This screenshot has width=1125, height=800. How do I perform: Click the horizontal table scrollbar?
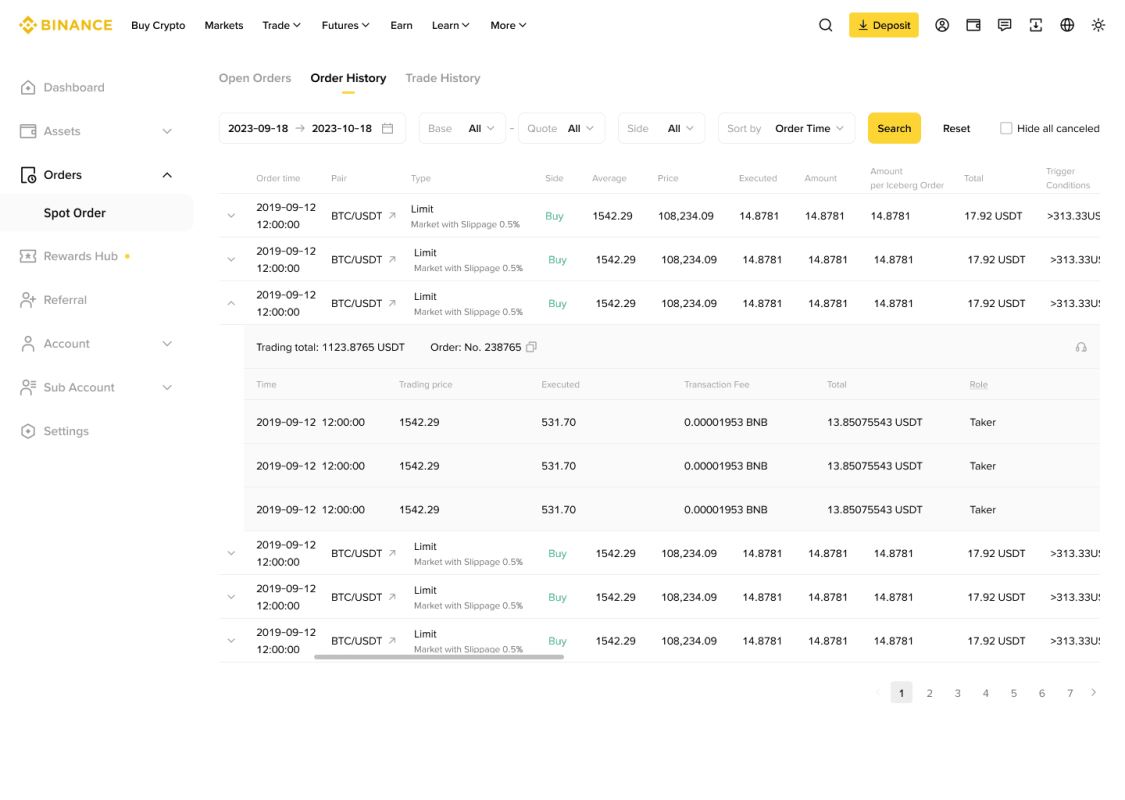pos(439,657)
